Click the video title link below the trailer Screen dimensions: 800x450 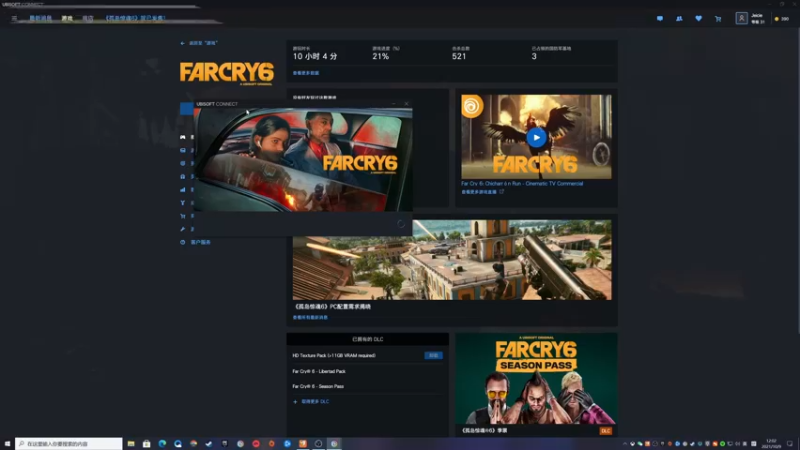pos(522,184)
